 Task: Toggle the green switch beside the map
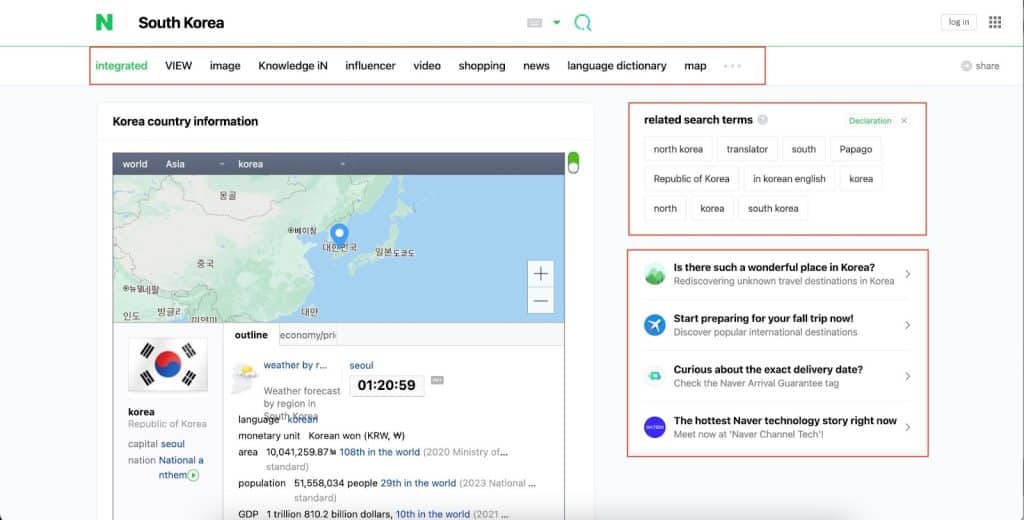tap(573, 163)
